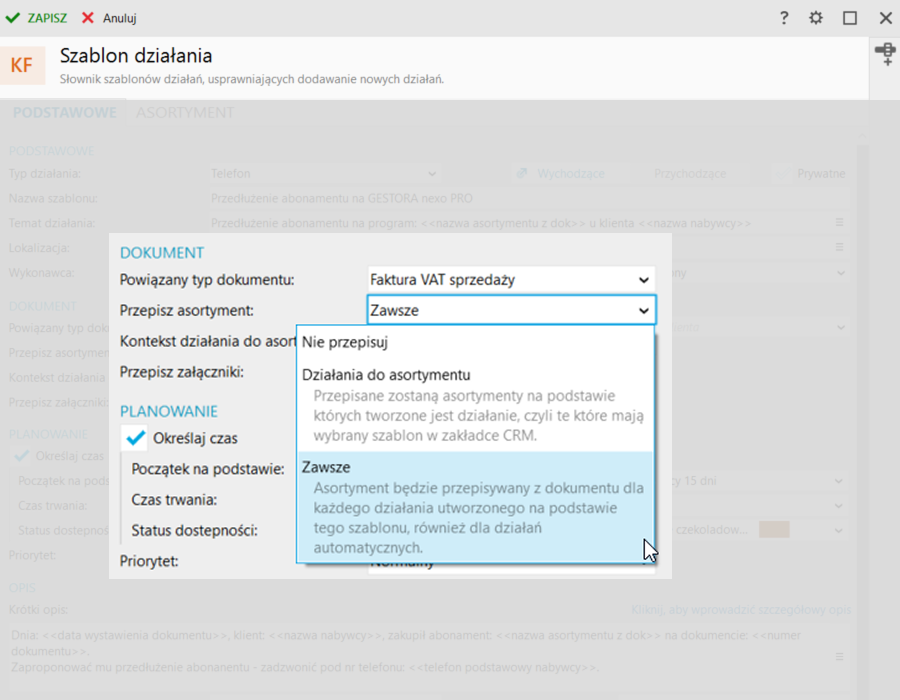Switch to the ASORTYMENT tab
The height and width of the screenshot is (700, 900).
(185, 113)
